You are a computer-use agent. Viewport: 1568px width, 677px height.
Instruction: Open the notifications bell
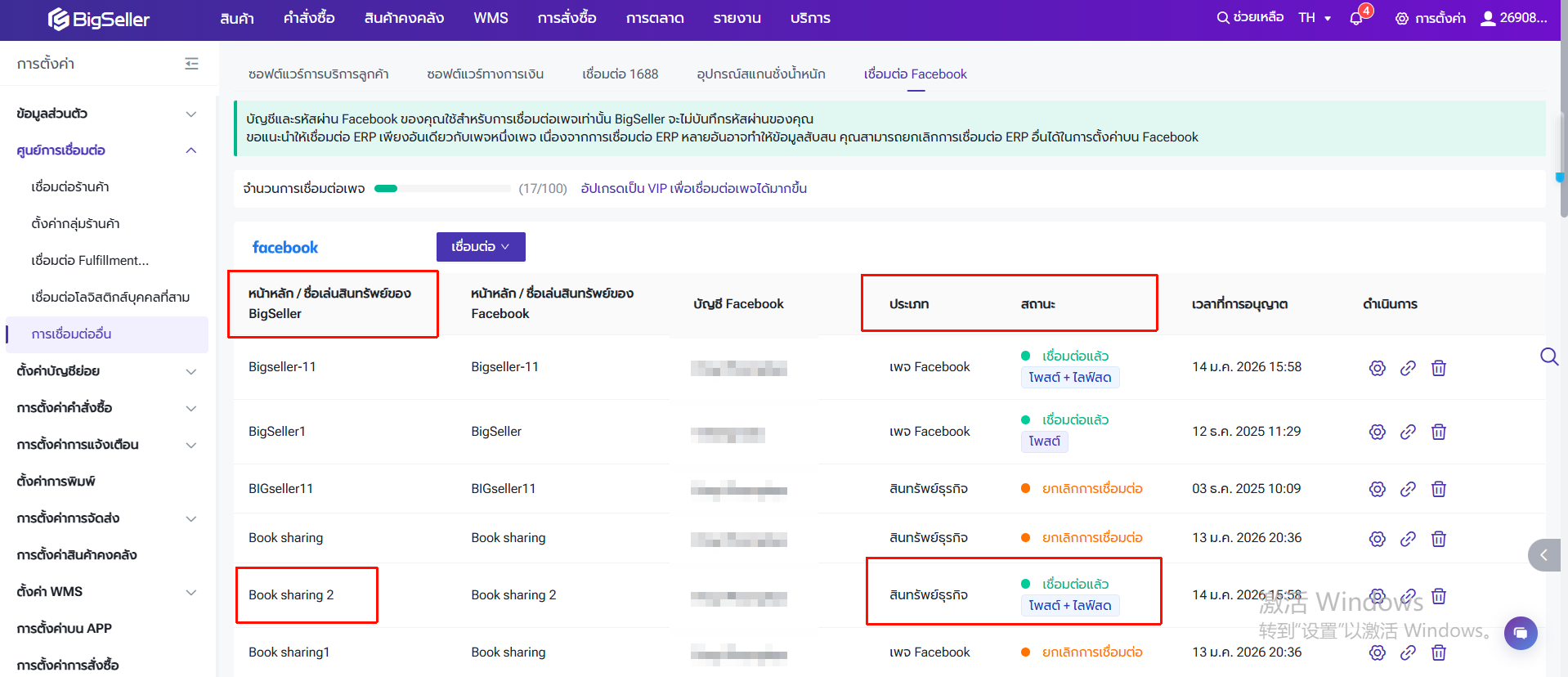[1356, 18]
